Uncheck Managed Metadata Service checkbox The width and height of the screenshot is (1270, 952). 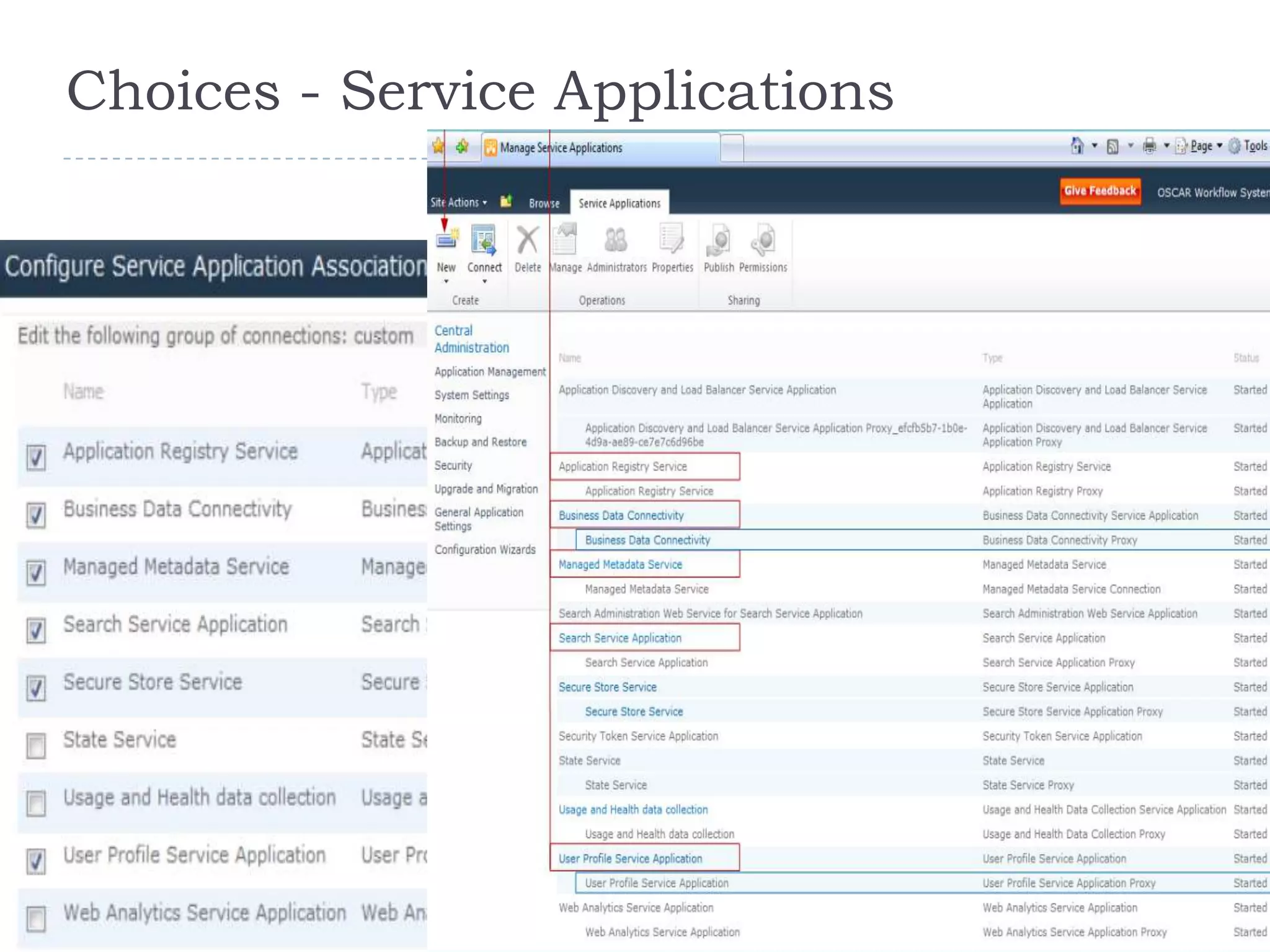[x=36, y=573]
